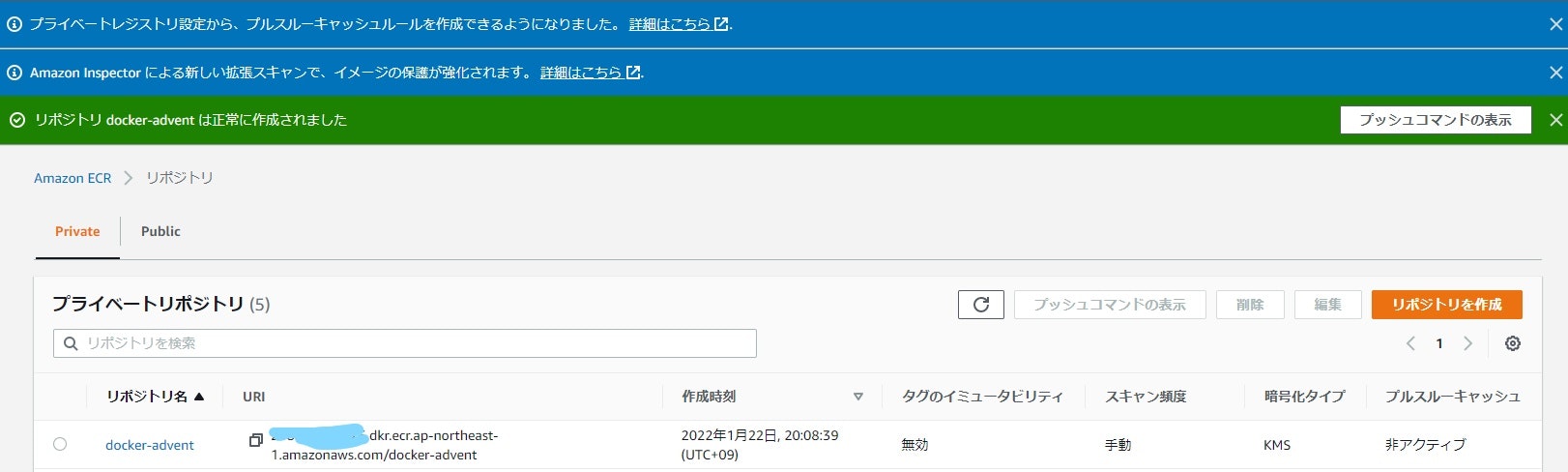The width and height of the screenshot is (1568, 472).
Task: Select the docker-advent repository radio button
Action: (60, 444)
